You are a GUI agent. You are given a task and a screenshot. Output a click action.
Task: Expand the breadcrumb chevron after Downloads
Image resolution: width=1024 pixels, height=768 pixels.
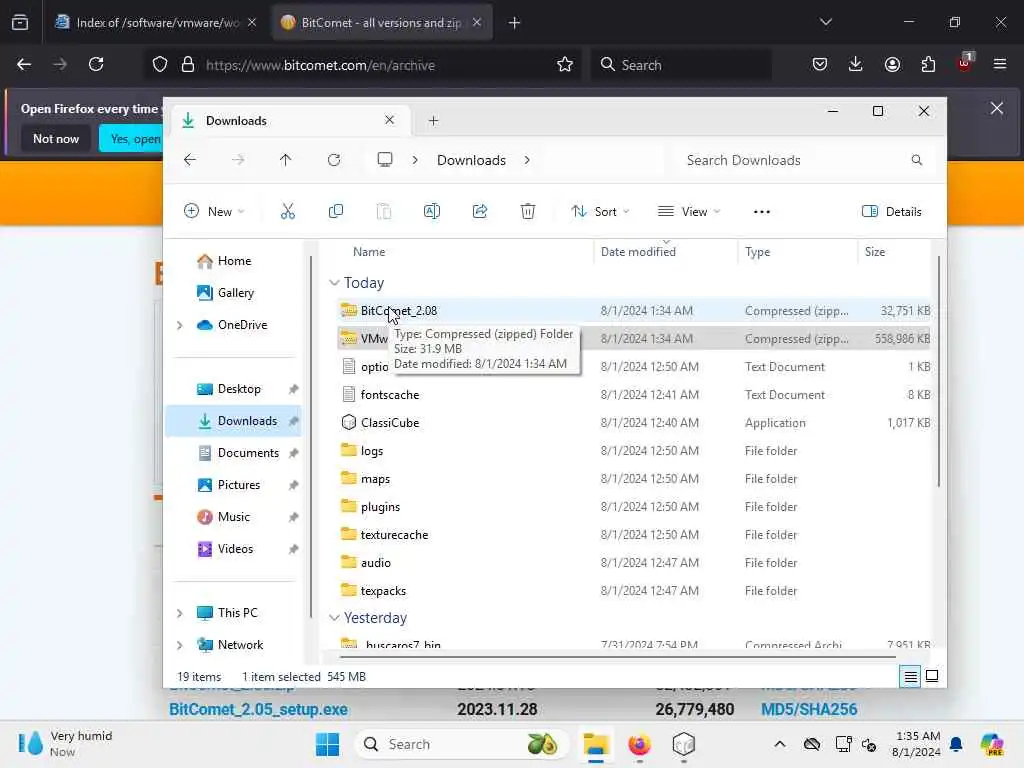pyautogui.click(x=527, y=160)
